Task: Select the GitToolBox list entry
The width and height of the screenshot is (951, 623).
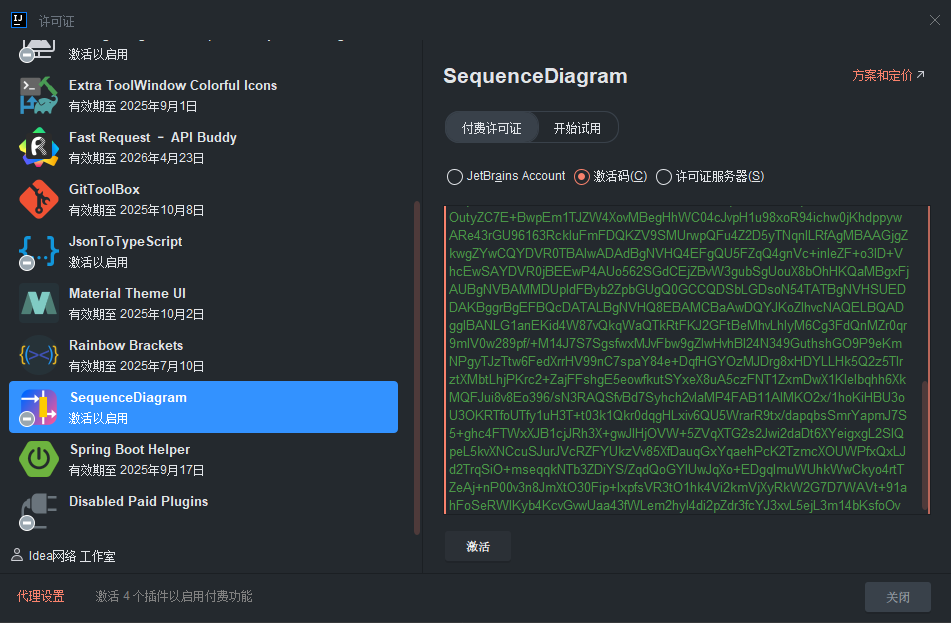Action: click(203, 199)
